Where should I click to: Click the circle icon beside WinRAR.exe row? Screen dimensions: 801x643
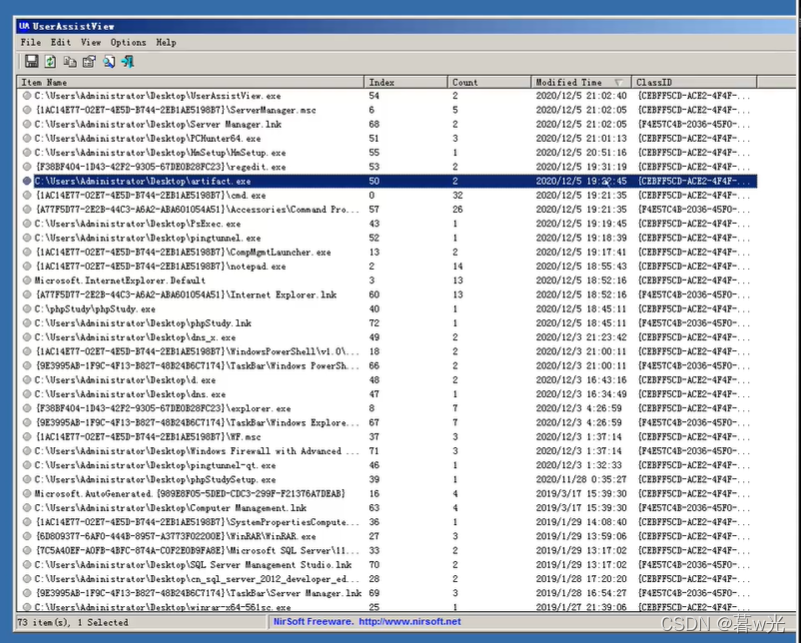[27, 536]
